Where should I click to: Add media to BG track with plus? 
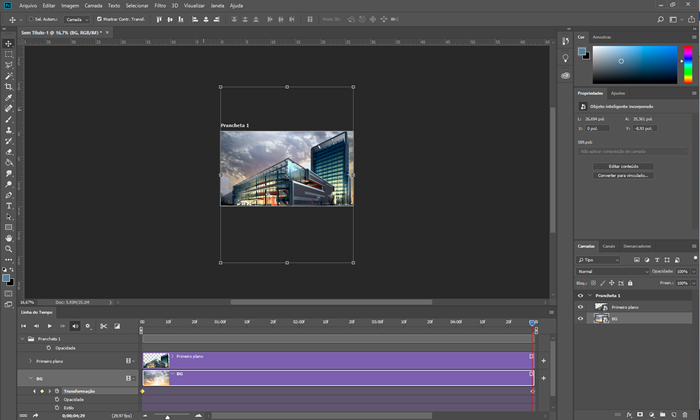543,378
